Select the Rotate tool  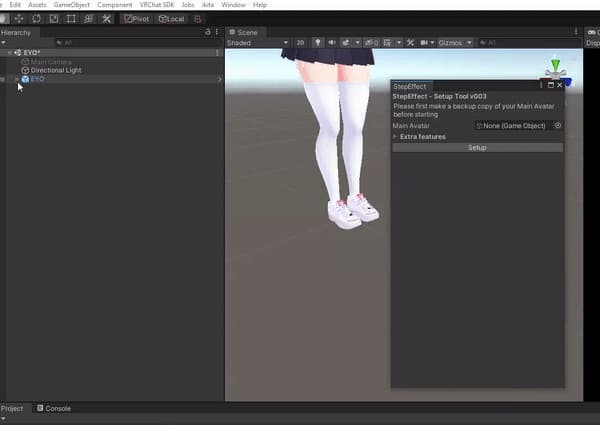tap(36, 19)
